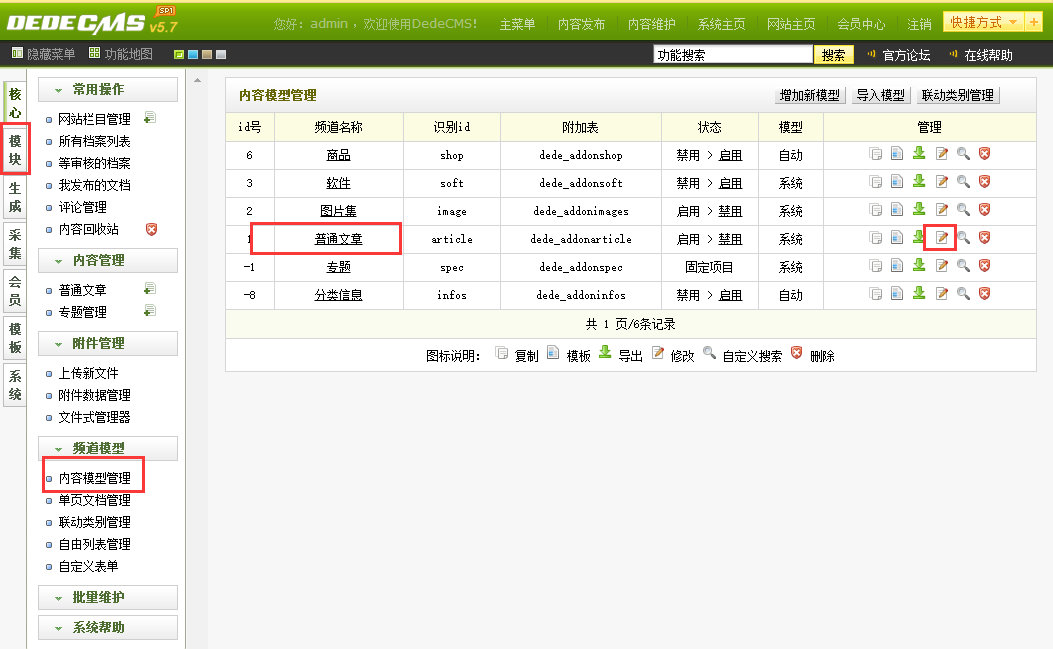Viewport: 1053px width, 649px height.
Task: Click 注销 to log out
Action: [919, 24]
